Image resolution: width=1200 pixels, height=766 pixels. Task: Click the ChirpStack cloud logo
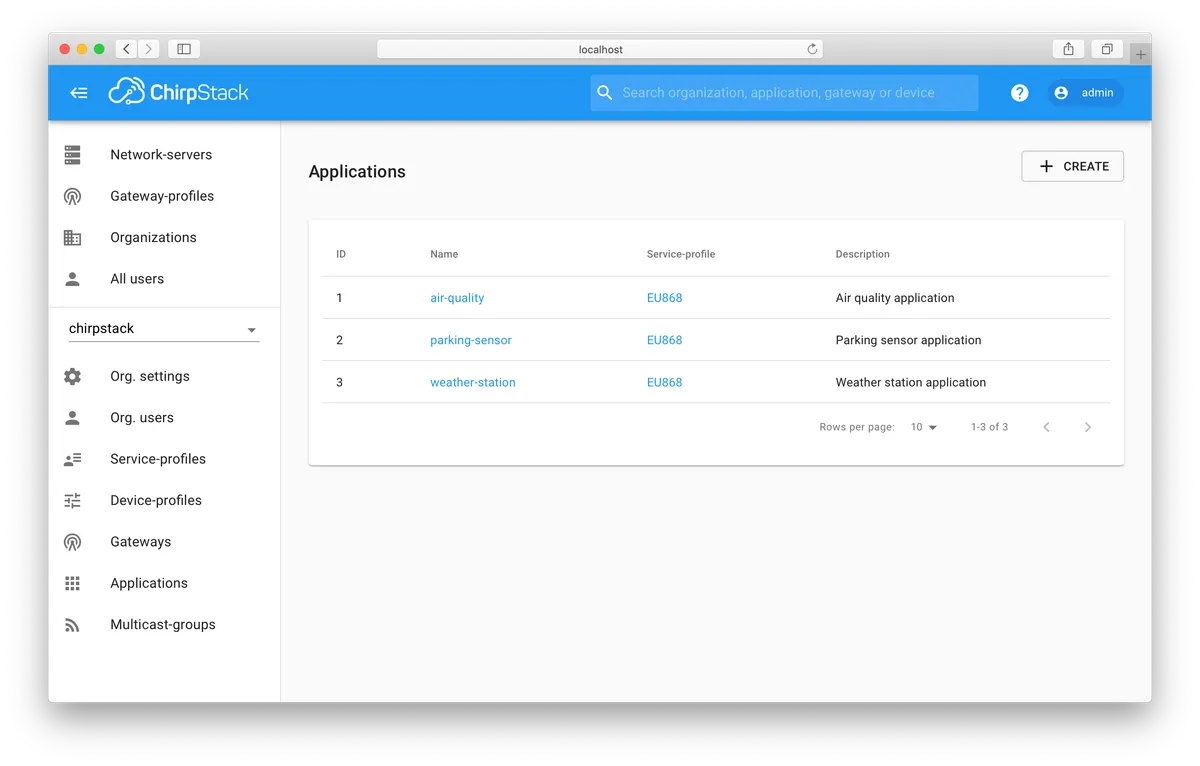[x=126, y=91]
